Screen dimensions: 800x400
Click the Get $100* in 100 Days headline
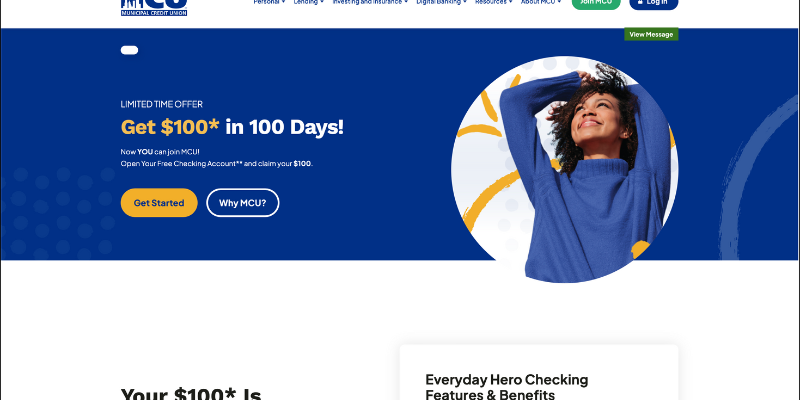click(232, 127)
